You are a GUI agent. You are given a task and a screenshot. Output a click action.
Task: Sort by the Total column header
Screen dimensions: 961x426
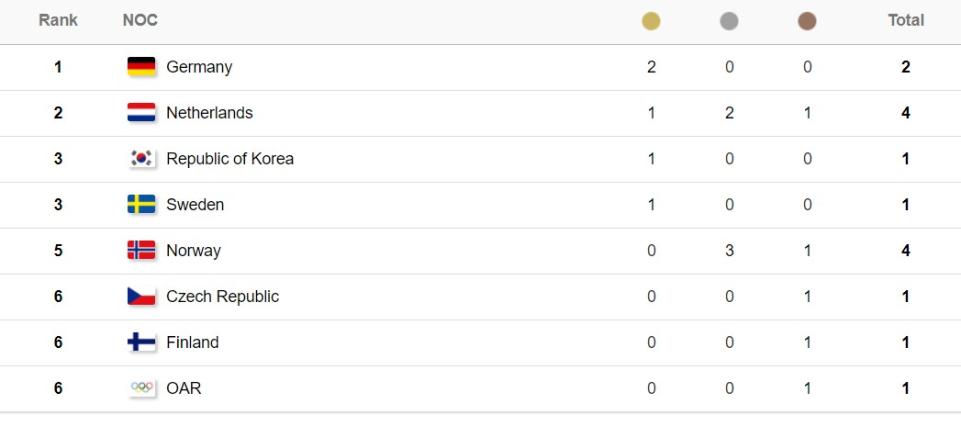(x=905, y=21)
